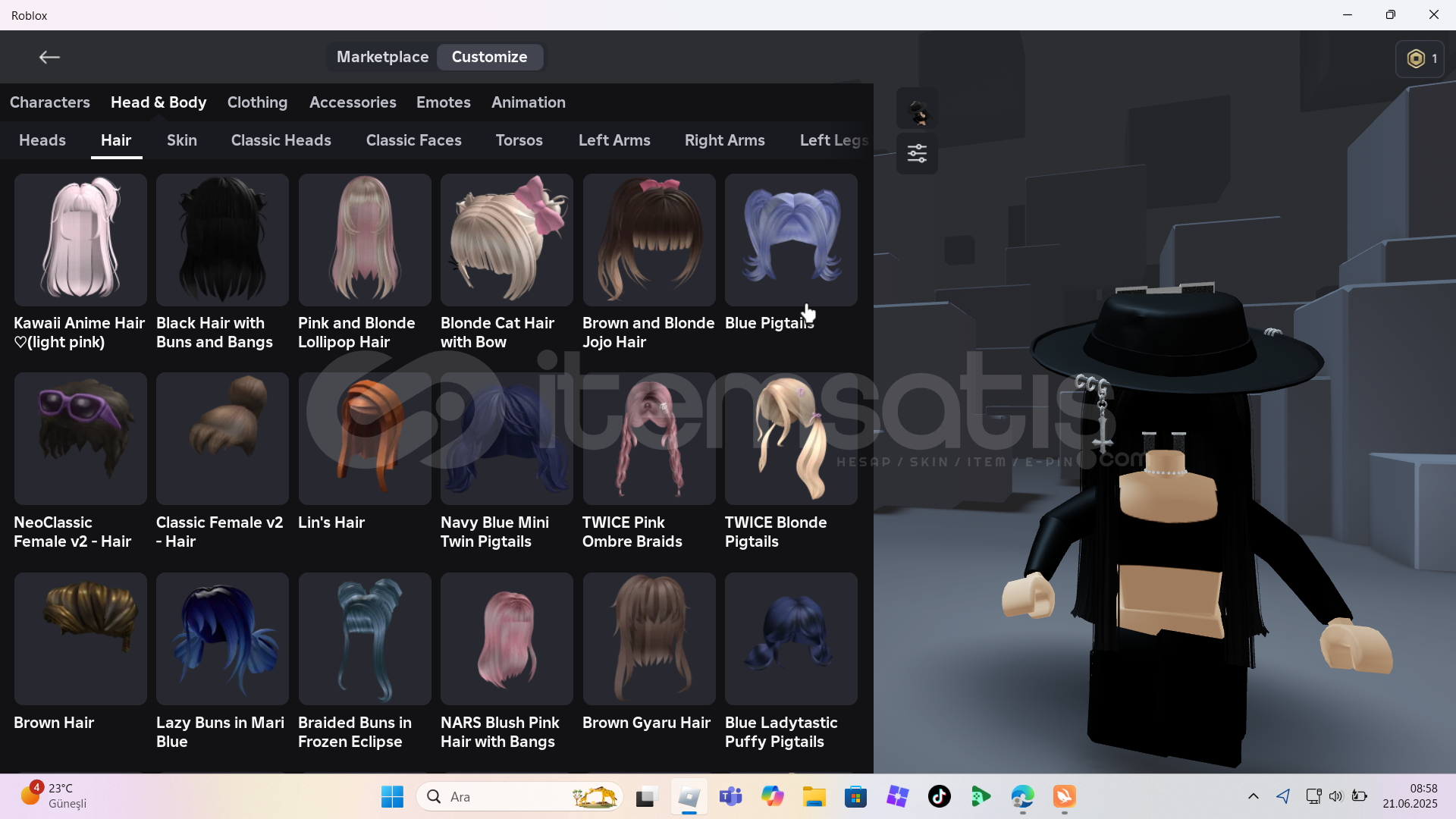1456x819 pixels.
Task: Equip the Blue Pigtails hair thumbnail
Action: [791, 240]
